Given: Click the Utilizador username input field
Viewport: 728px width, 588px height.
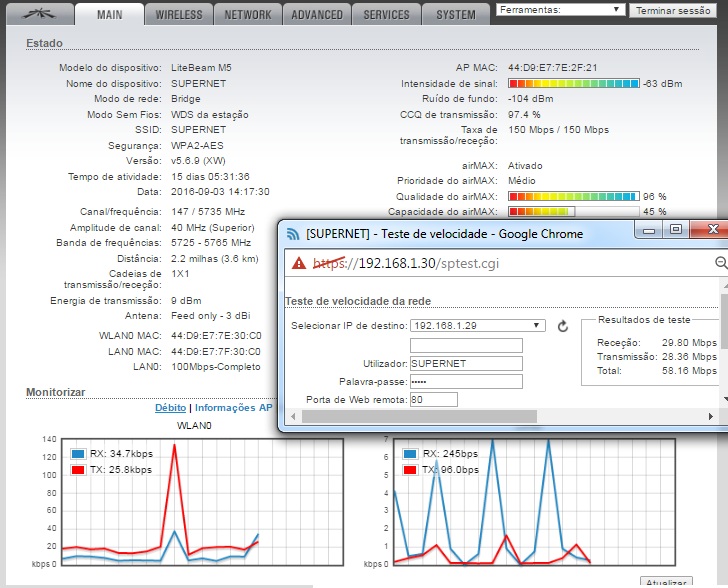Looking at the screenshot, I should 466,363.
